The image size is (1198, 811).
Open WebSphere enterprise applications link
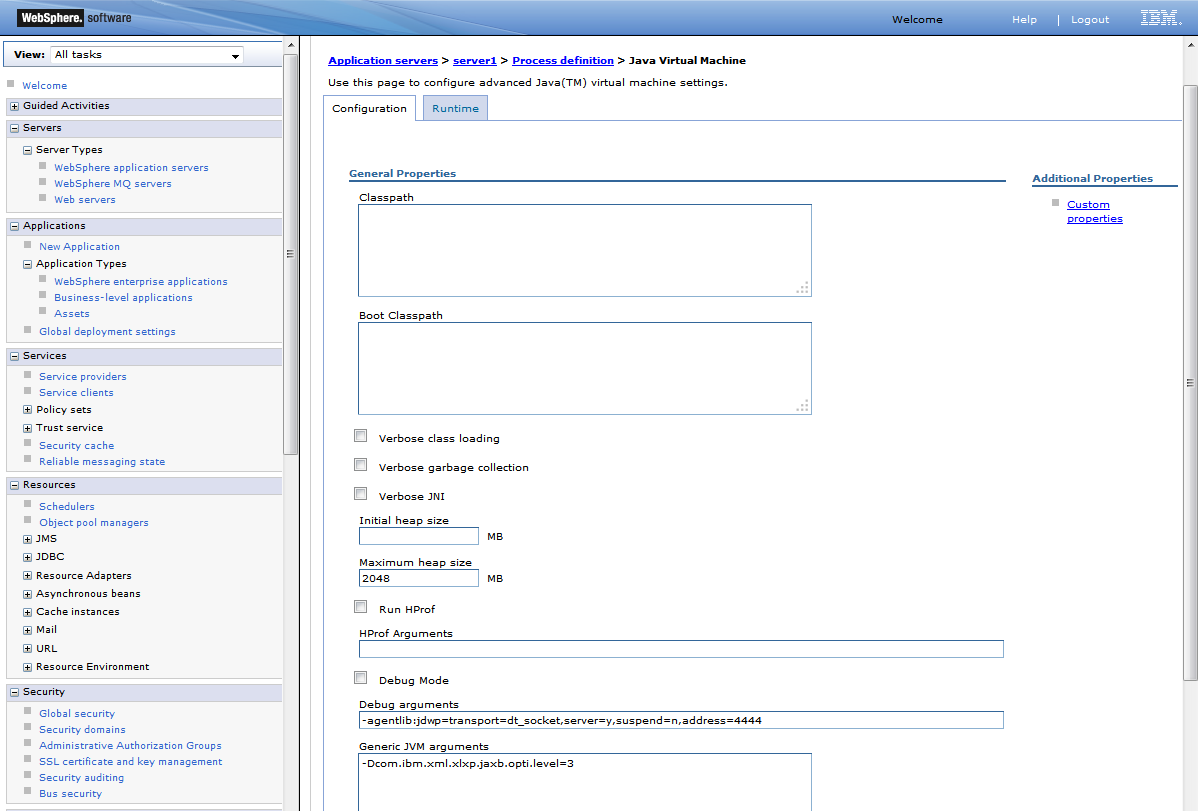(x=141, y=282)
